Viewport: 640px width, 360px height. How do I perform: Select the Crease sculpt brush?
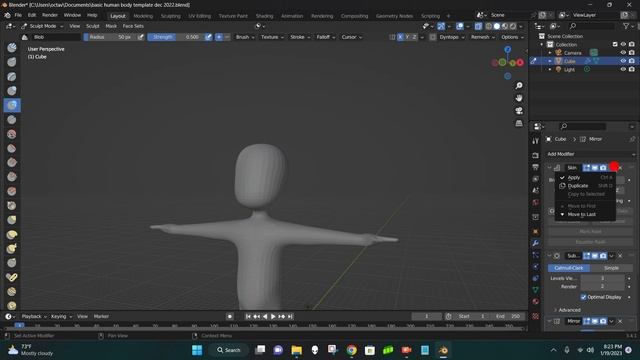(11, 120)
